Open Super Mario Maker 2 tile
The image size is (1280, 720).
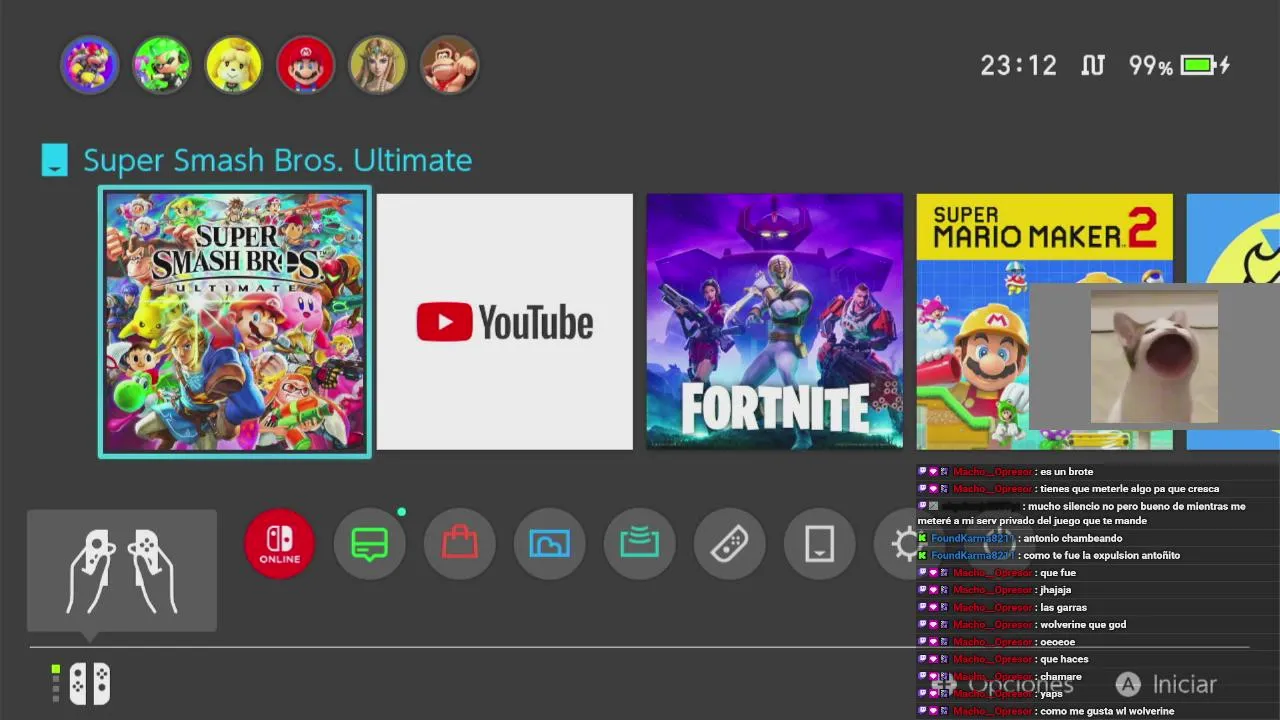[1045, 322]
